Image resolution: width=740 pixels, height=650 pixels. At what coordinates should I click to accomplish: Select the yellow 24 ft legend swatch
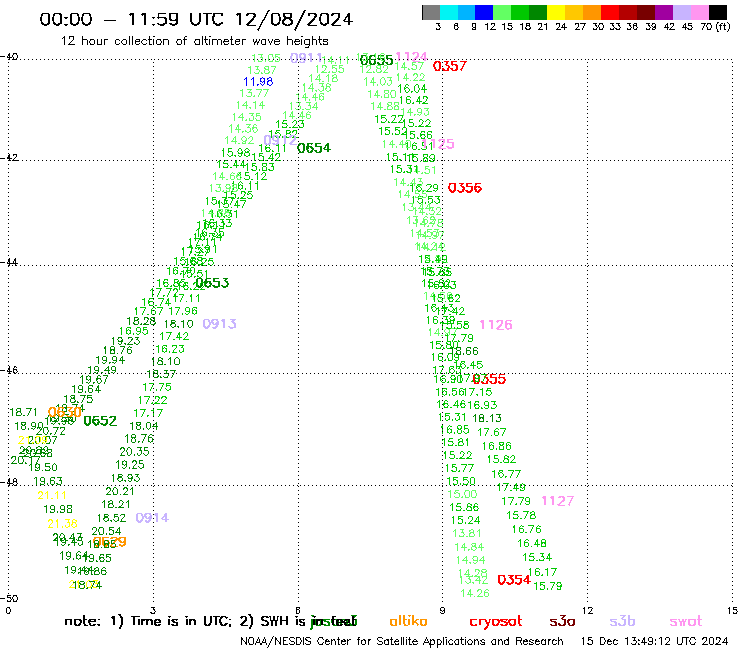point(556,12)
